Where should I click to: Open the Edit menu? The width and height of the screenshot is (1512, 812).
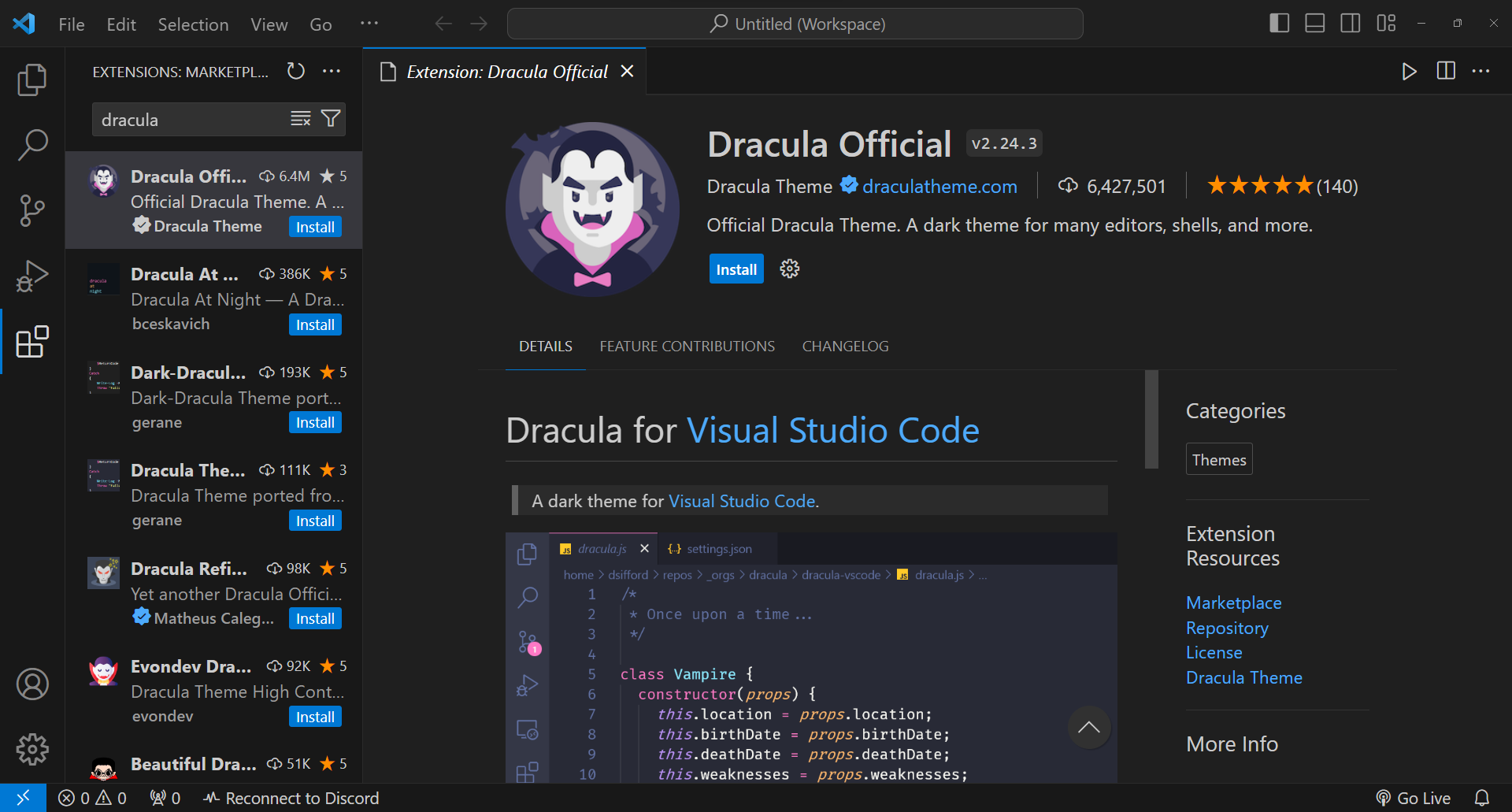tap(121, 24)
